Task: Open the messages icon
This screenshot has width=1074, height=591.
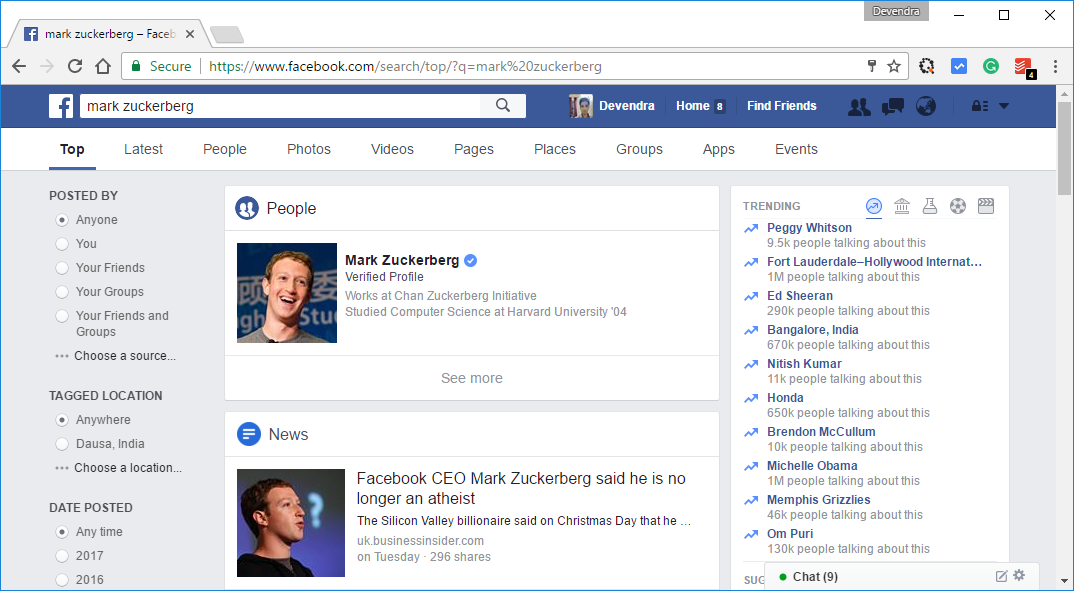Action: pyautogui.click(x=892, y=106)
